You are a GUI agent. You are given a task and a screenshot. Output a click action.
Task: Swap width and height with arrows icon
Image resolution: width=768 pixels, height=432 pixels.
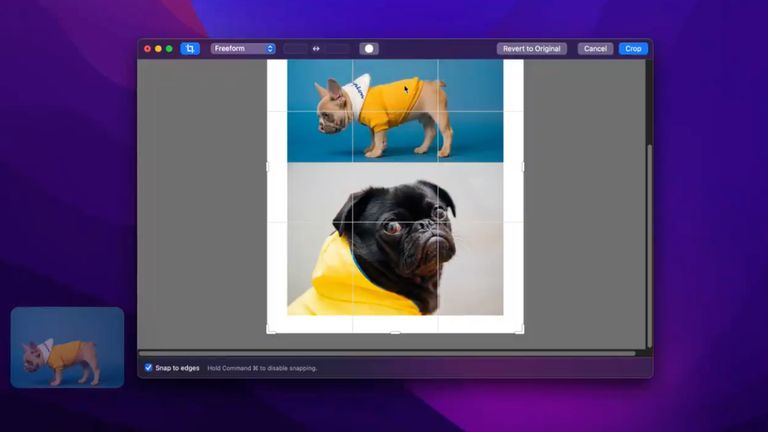[x=317, y=48]
